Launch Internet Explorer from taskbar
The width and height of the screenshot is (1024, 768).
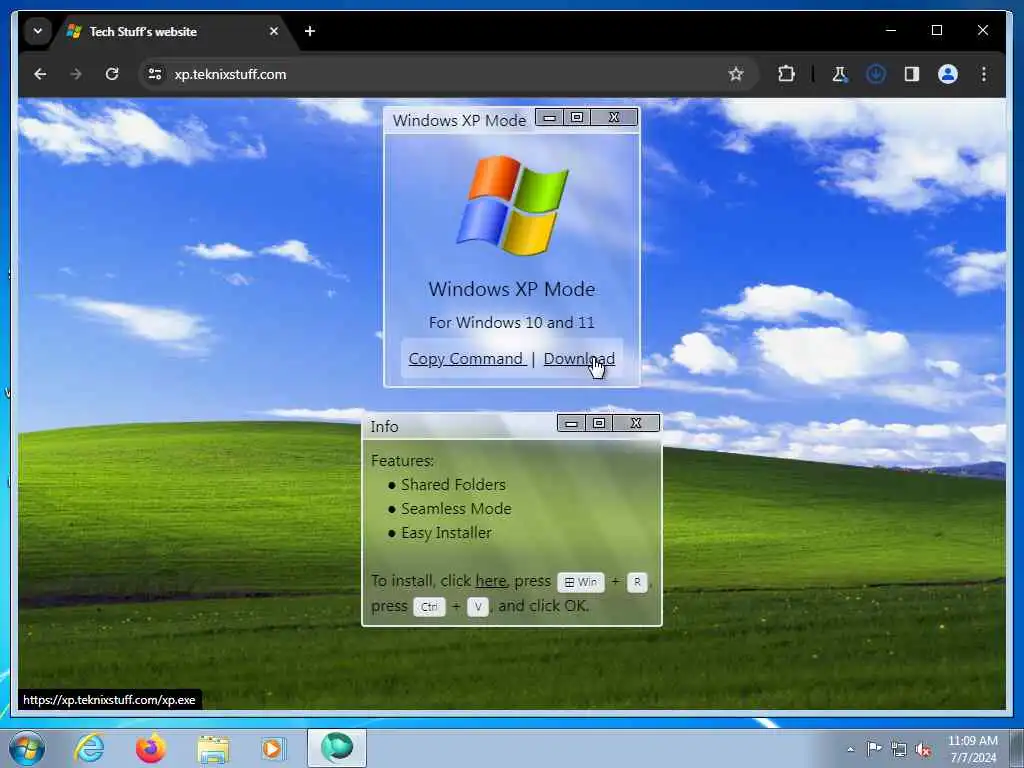[89, 748]
